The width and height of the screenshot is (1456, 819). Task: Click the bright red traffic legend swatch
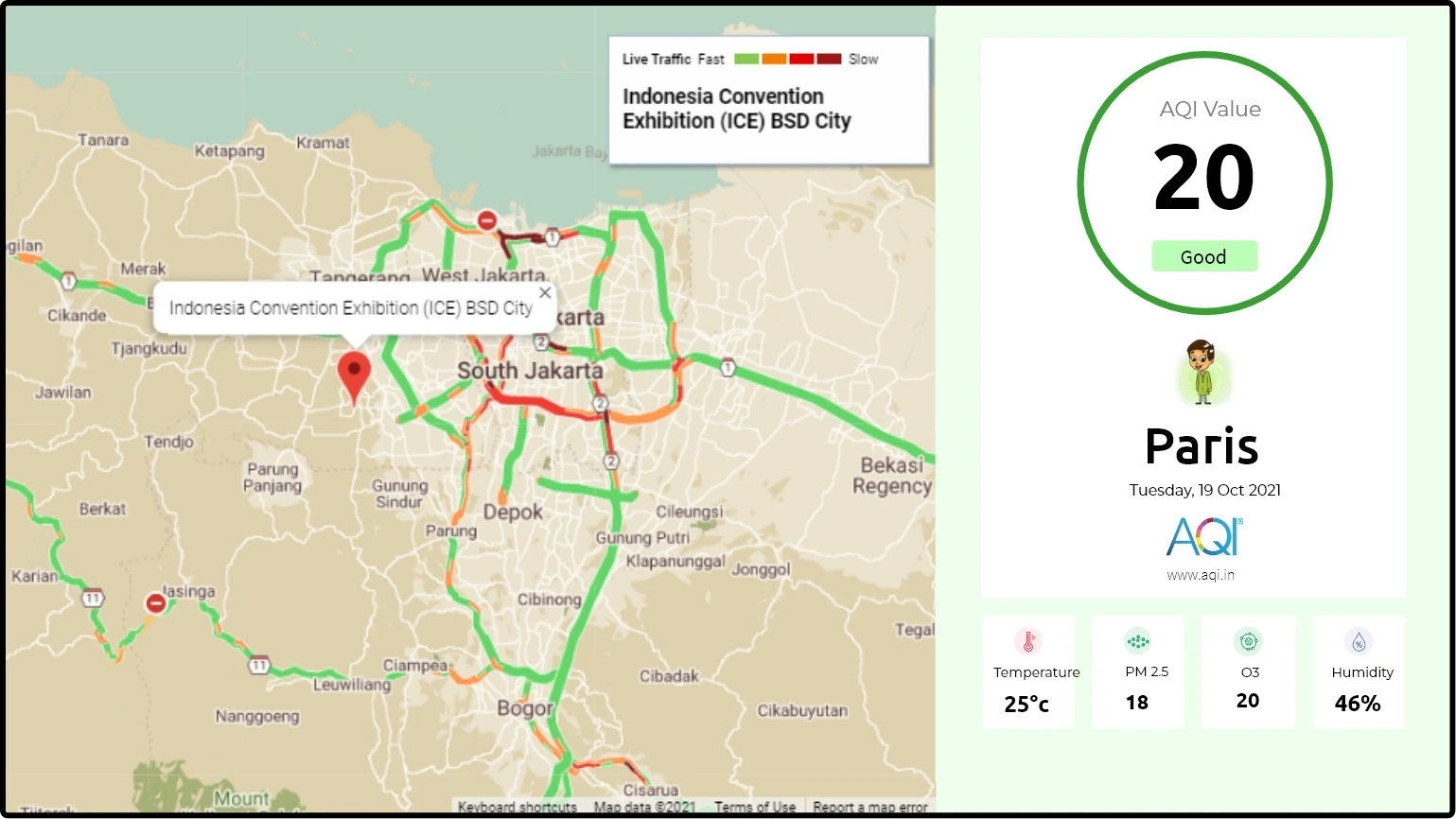tap(801, 59)
